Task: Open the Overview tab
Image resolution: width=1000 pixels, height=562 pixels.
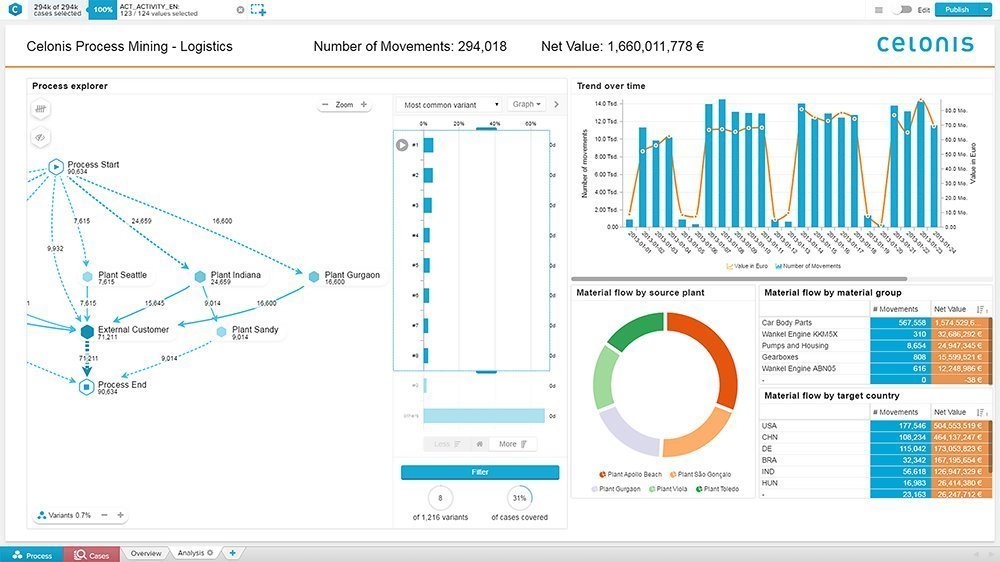Action: click(x=146, y=553)
